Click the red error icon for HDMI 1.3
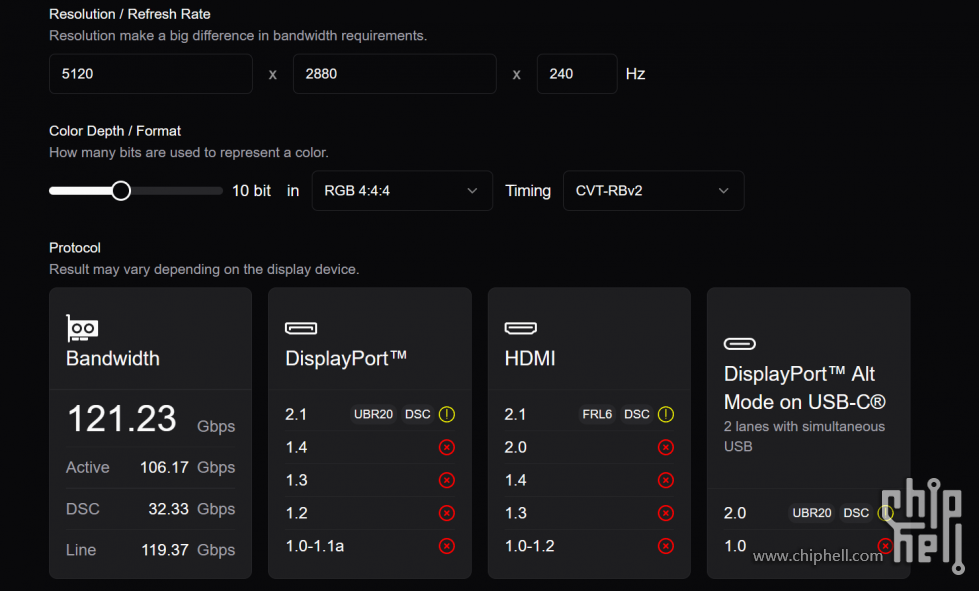Viewport: 979px width, 591px height. (666, 513)
